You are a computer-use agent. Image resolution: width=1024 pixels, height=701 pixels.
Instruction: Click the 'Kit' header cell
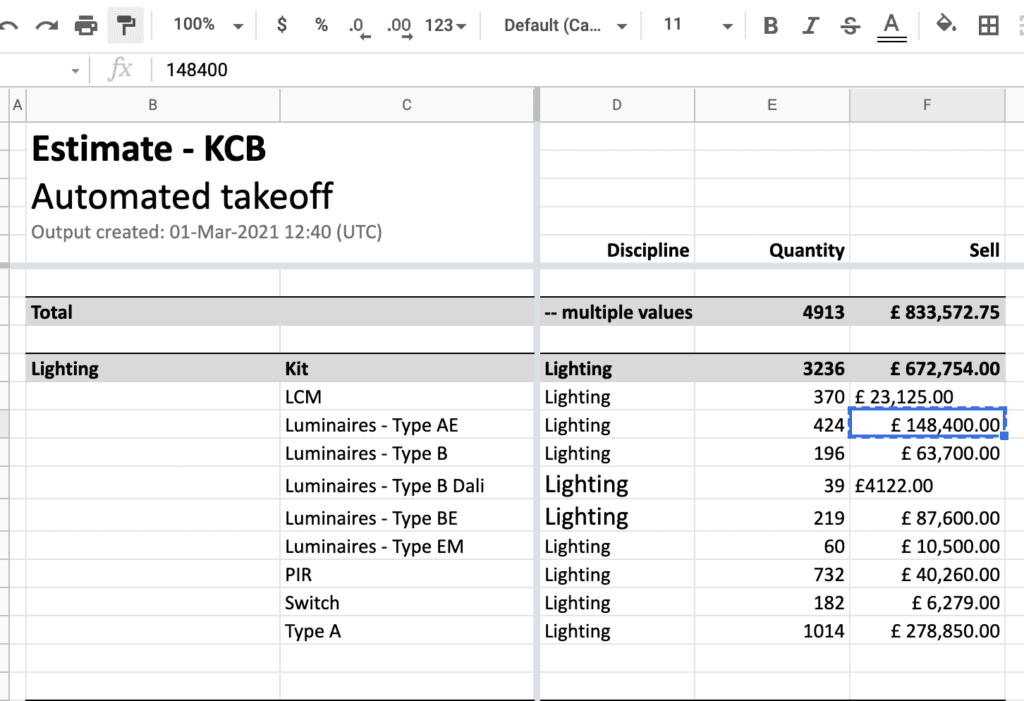point(407,368)
